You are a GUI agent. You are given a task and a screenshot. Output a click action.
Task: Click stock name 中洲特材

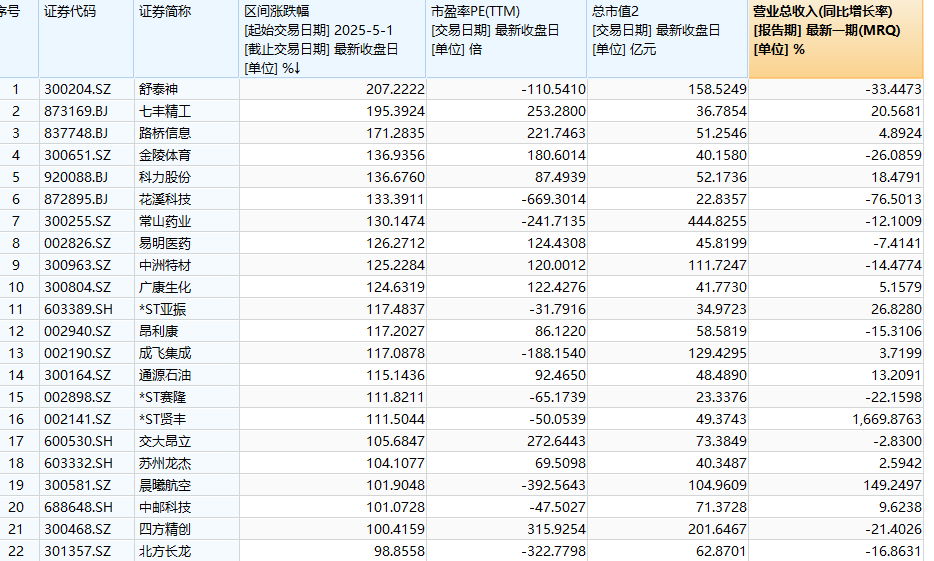click(x=165, y=266)
